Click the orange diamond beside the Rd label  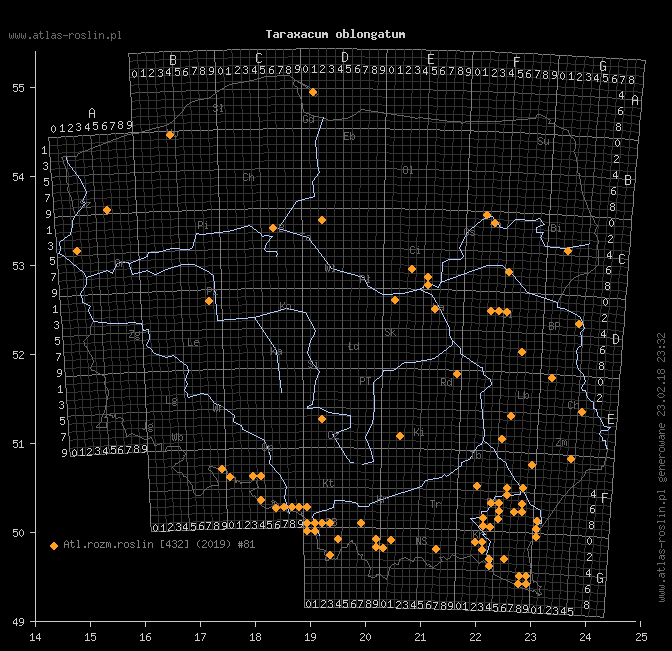coord(457,374)
